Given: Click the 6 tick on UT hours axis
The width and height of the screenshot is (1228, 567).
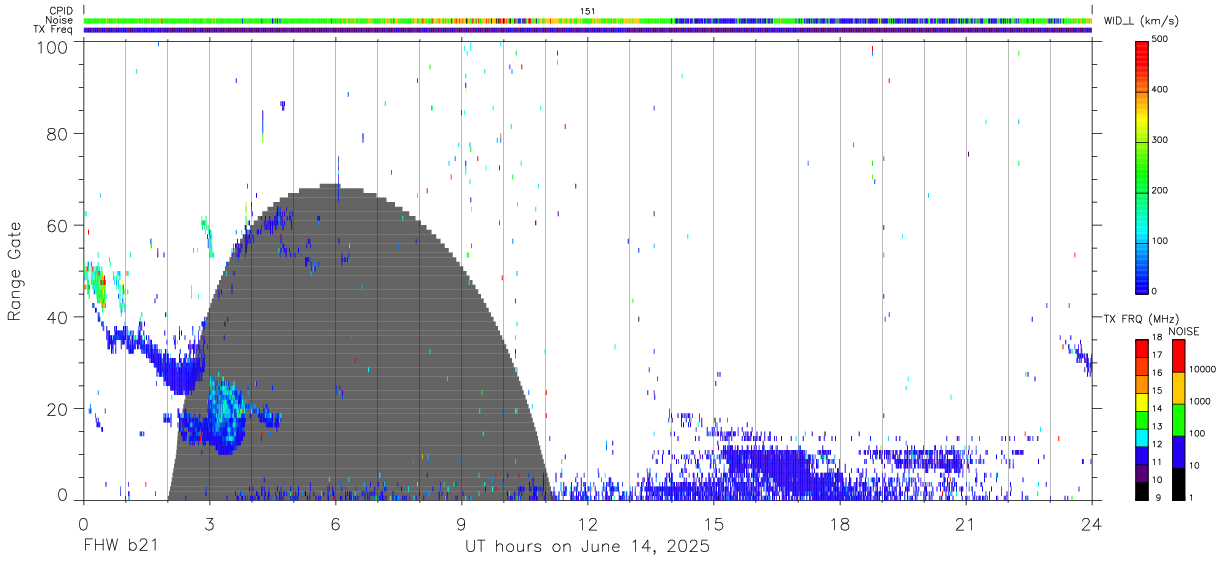Looking at the screenshot, I should (335, 523).
